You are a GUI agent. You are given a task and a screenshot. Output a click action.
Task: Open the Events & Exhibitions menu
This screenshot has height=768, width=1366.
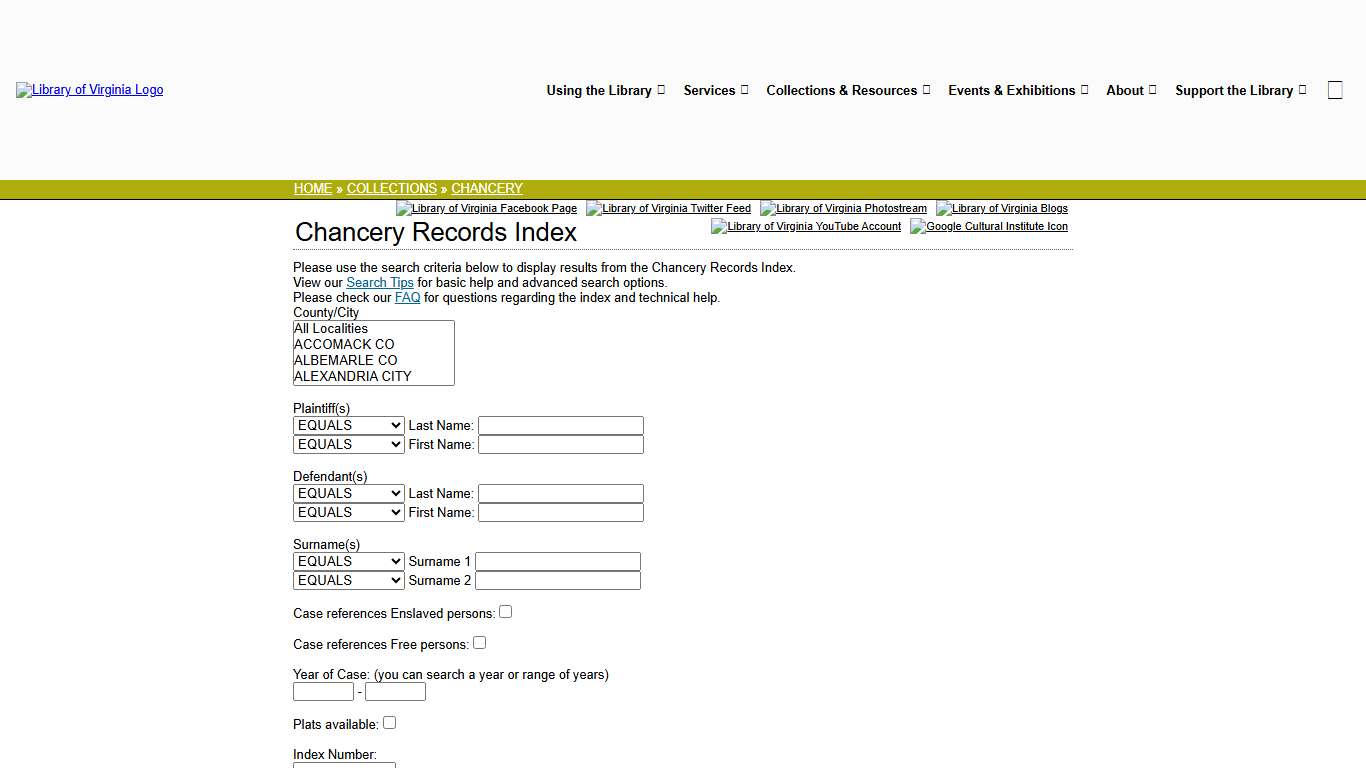click(x=1012, y=90)
